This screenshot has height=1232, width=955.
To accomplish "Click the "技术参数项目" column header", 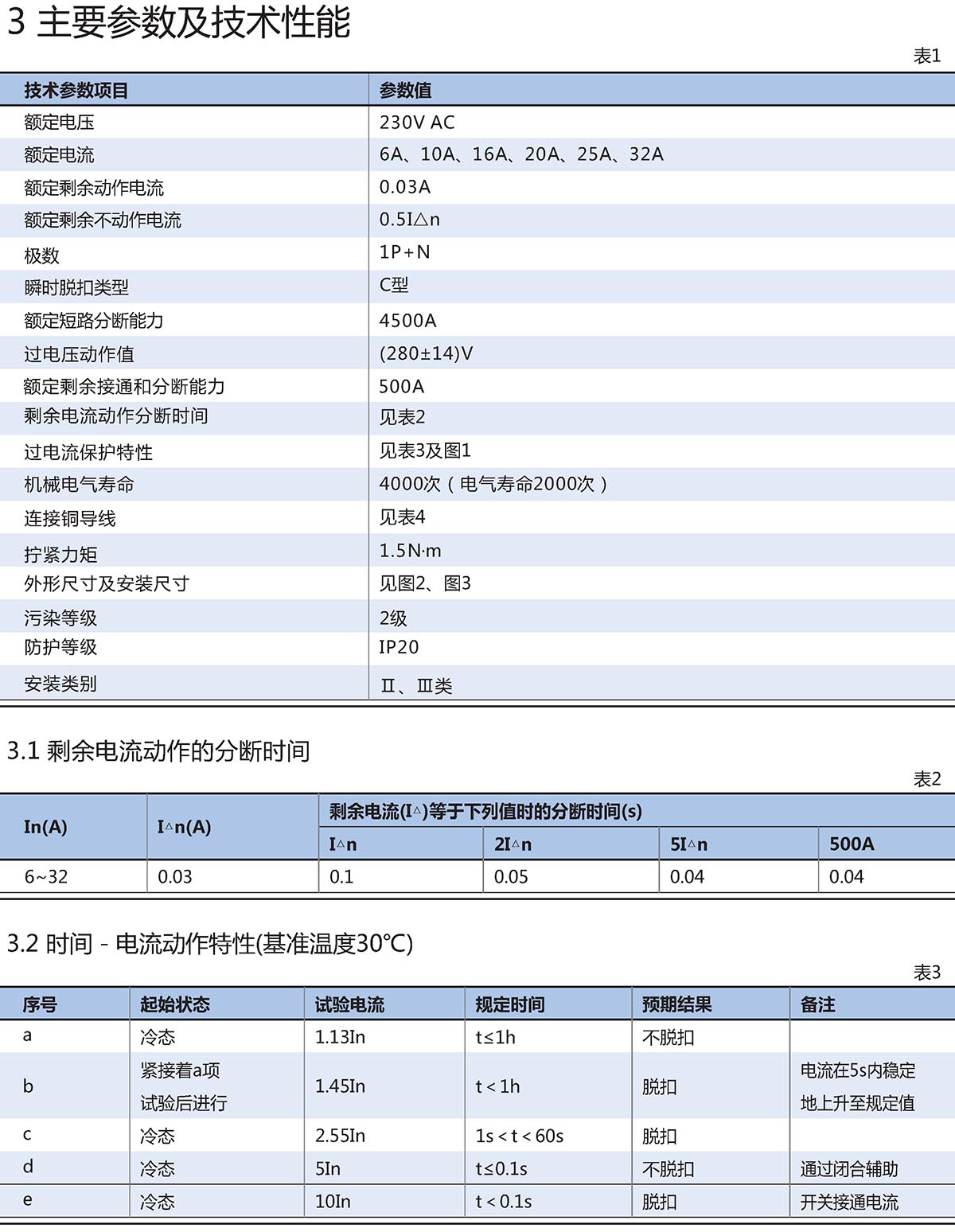I will tap(76, 91).
